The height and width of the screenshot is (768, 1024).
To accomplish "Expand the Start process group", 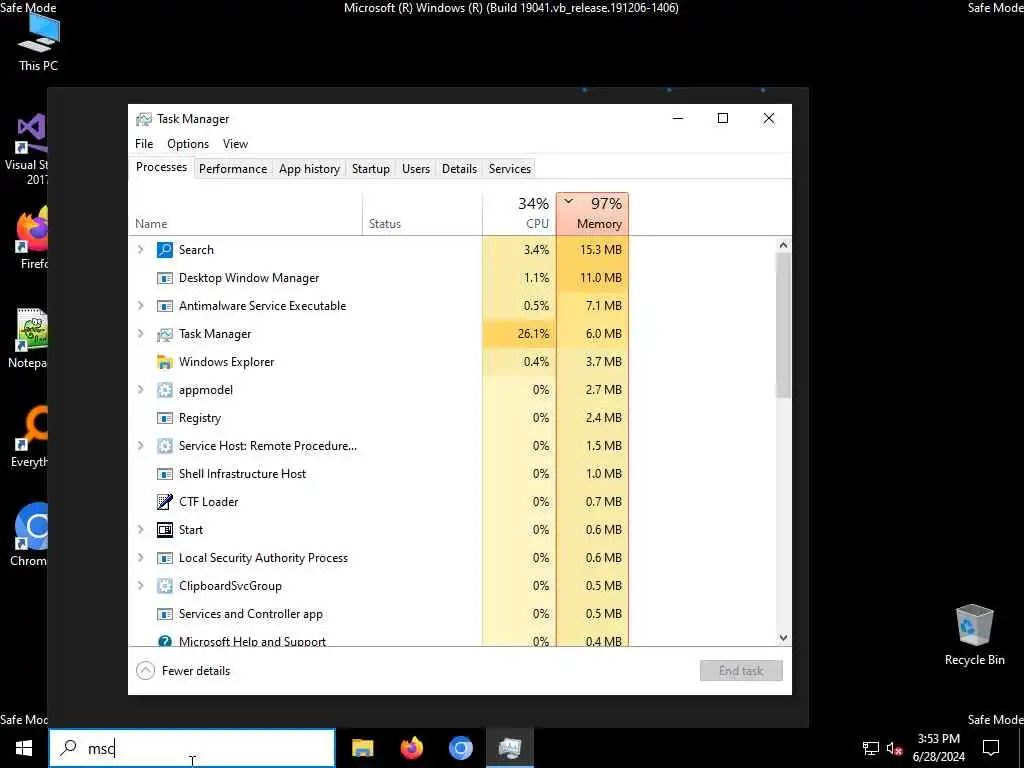I will click(x=140, y=530).
